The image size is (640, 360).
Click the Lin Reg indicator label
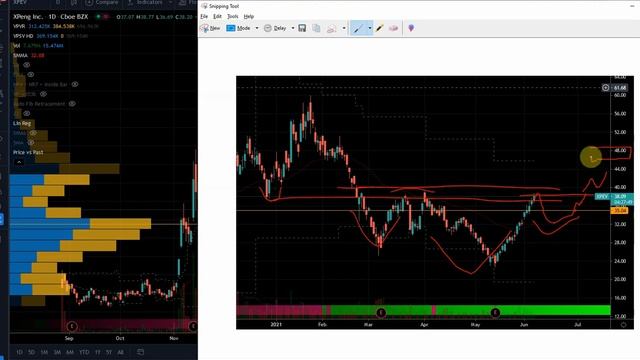tap(22, 123)
